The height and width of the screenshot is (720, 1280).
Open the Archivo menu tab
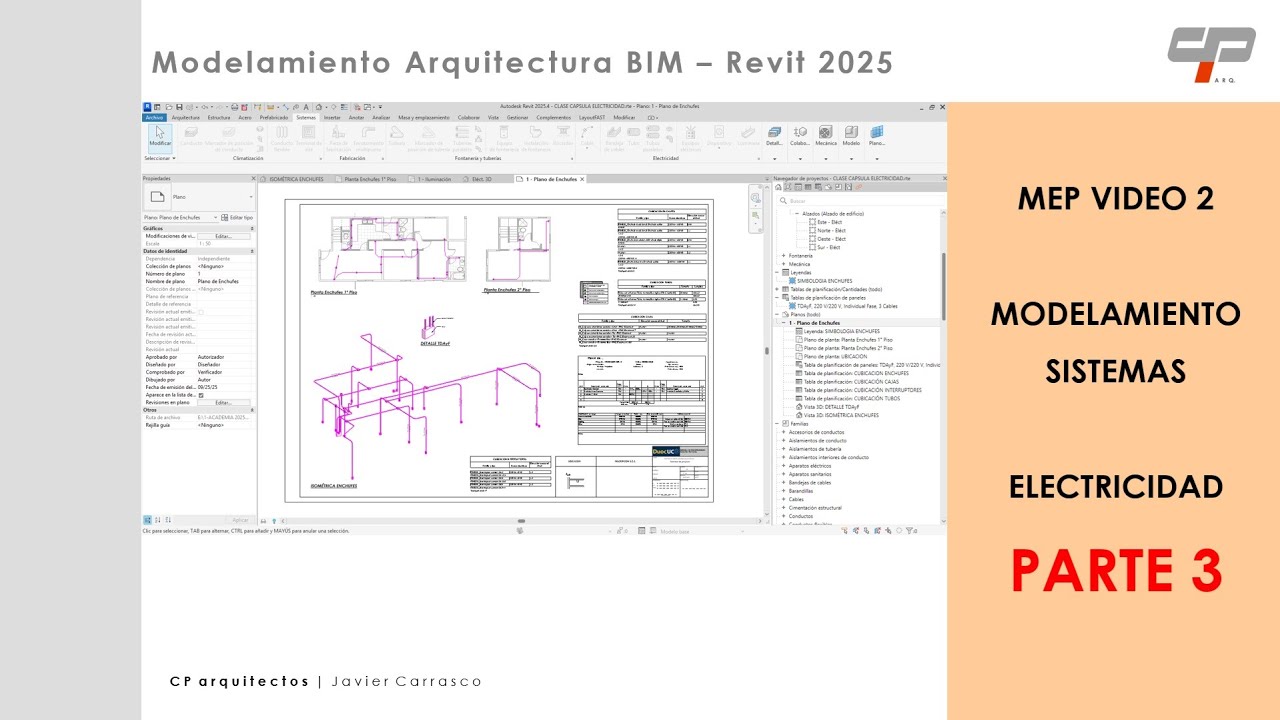click(x=154, y=118)
